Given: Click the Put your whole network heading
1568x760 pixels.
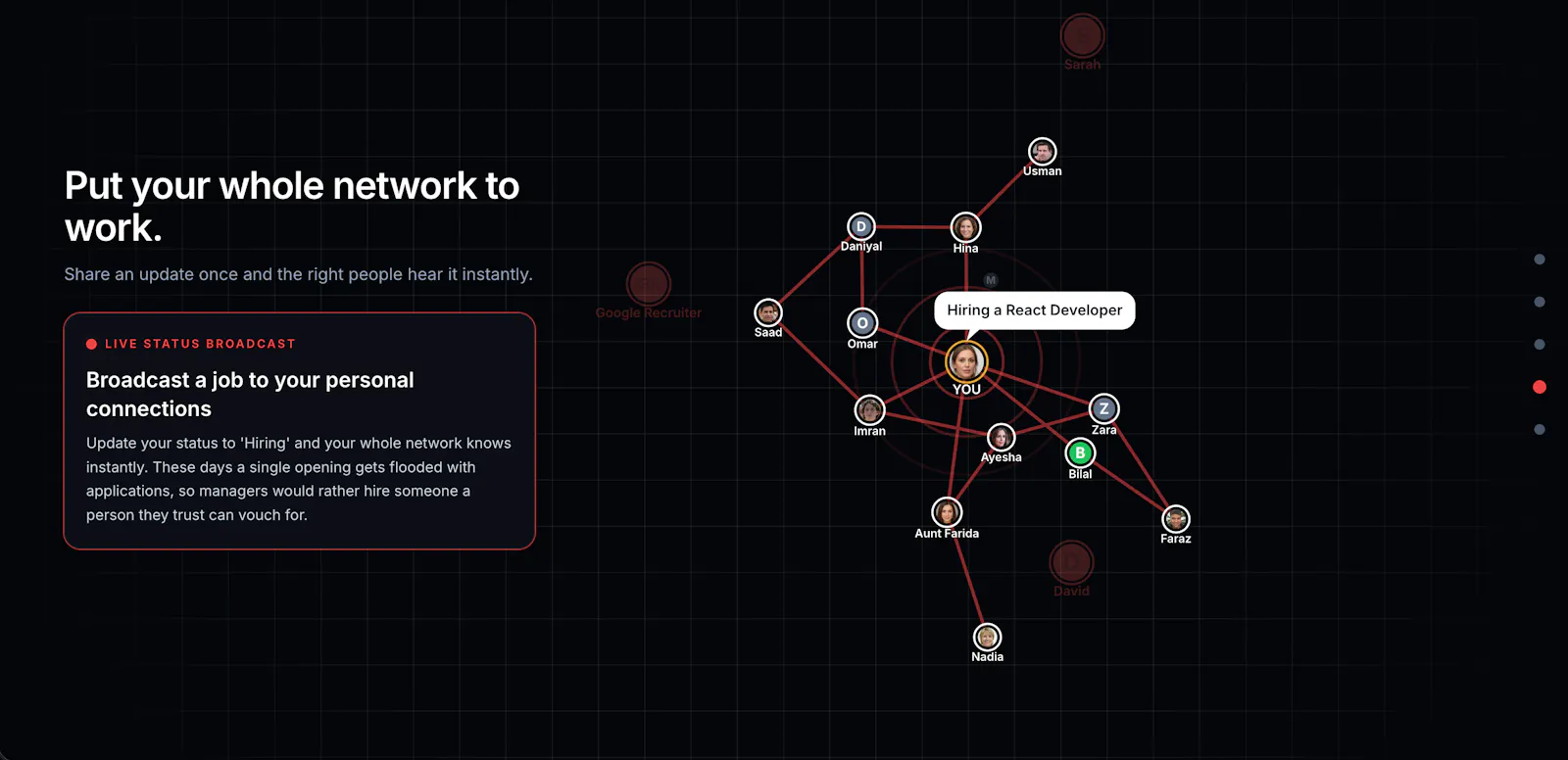Looking at the screenshot, I should 292,207.
